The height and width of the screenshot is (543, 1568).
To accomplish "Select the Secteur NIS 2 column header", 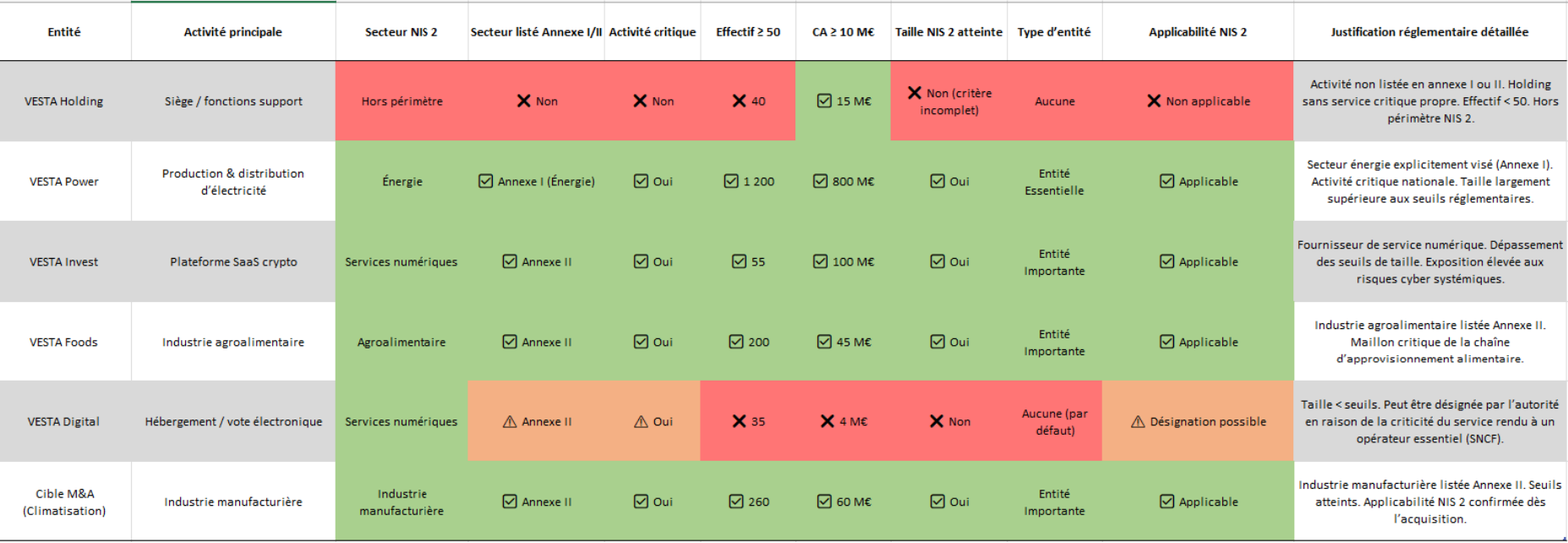I will [x=402, y=31].
